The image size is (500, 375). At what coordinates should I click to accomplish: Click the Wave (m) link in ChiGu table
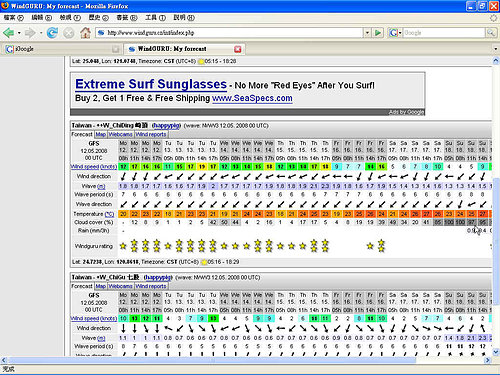point(101,338)
